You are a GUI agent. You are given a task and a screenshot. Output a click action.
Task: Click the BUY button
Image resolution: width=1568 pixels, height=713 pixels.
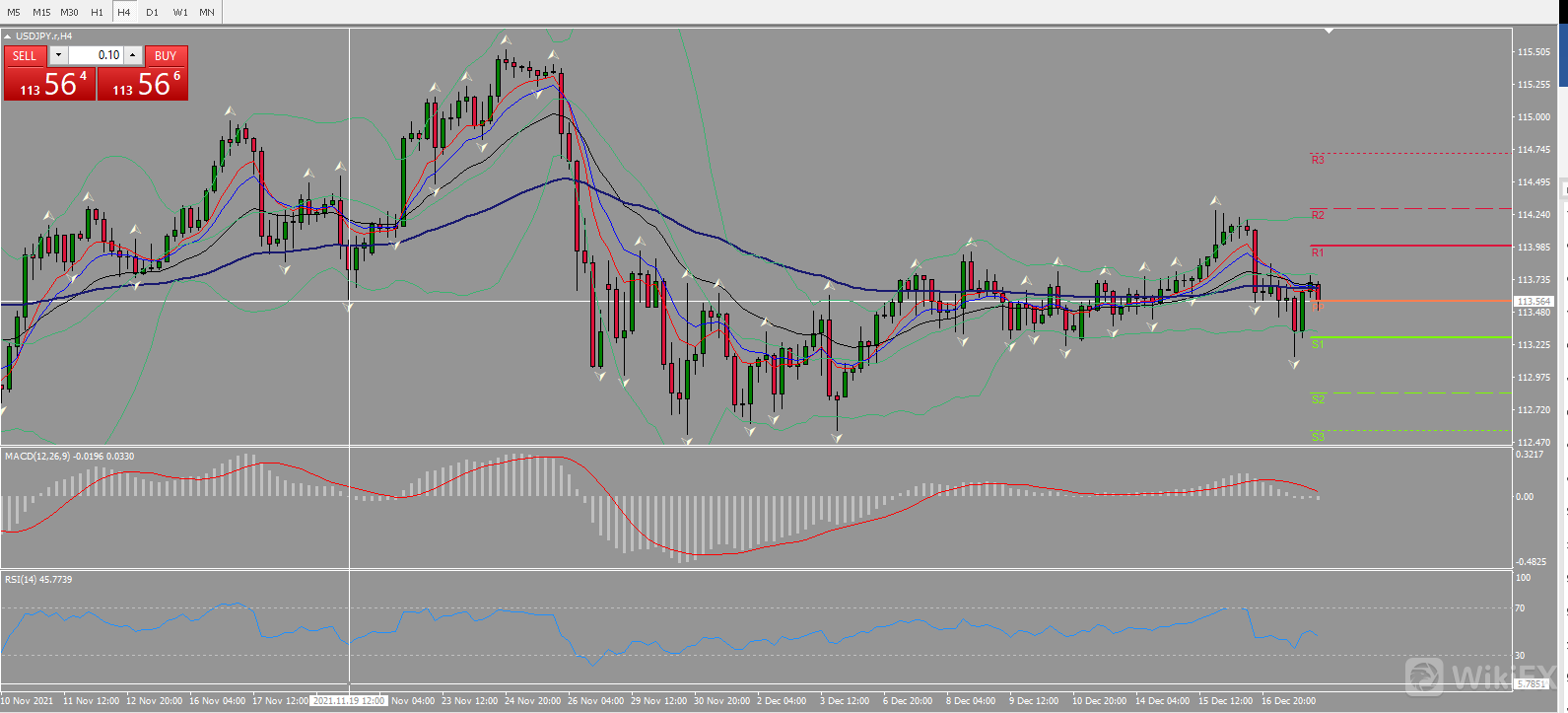(166, 56)
